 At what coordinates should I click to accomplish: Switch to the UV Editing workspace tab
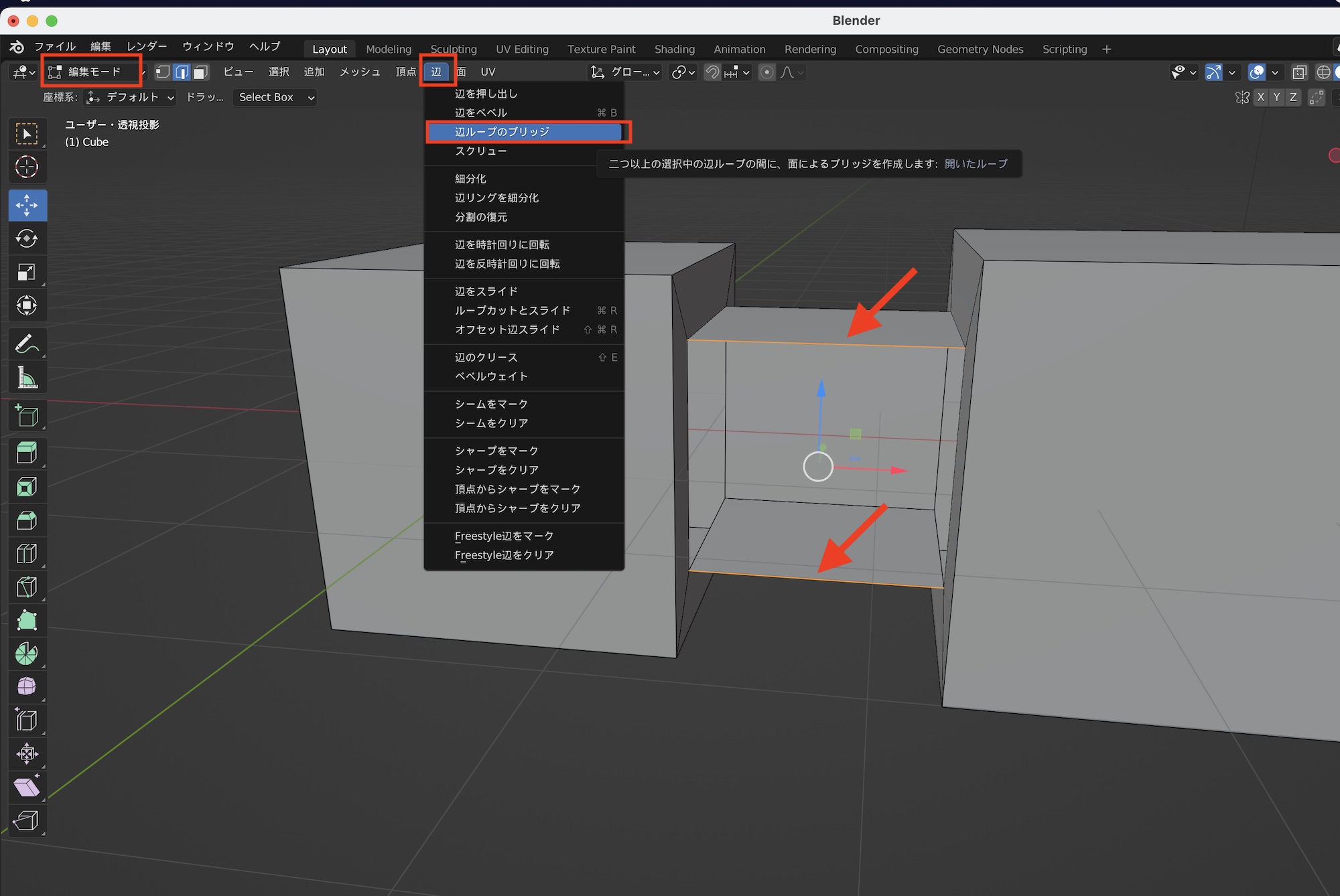(522, 49)
